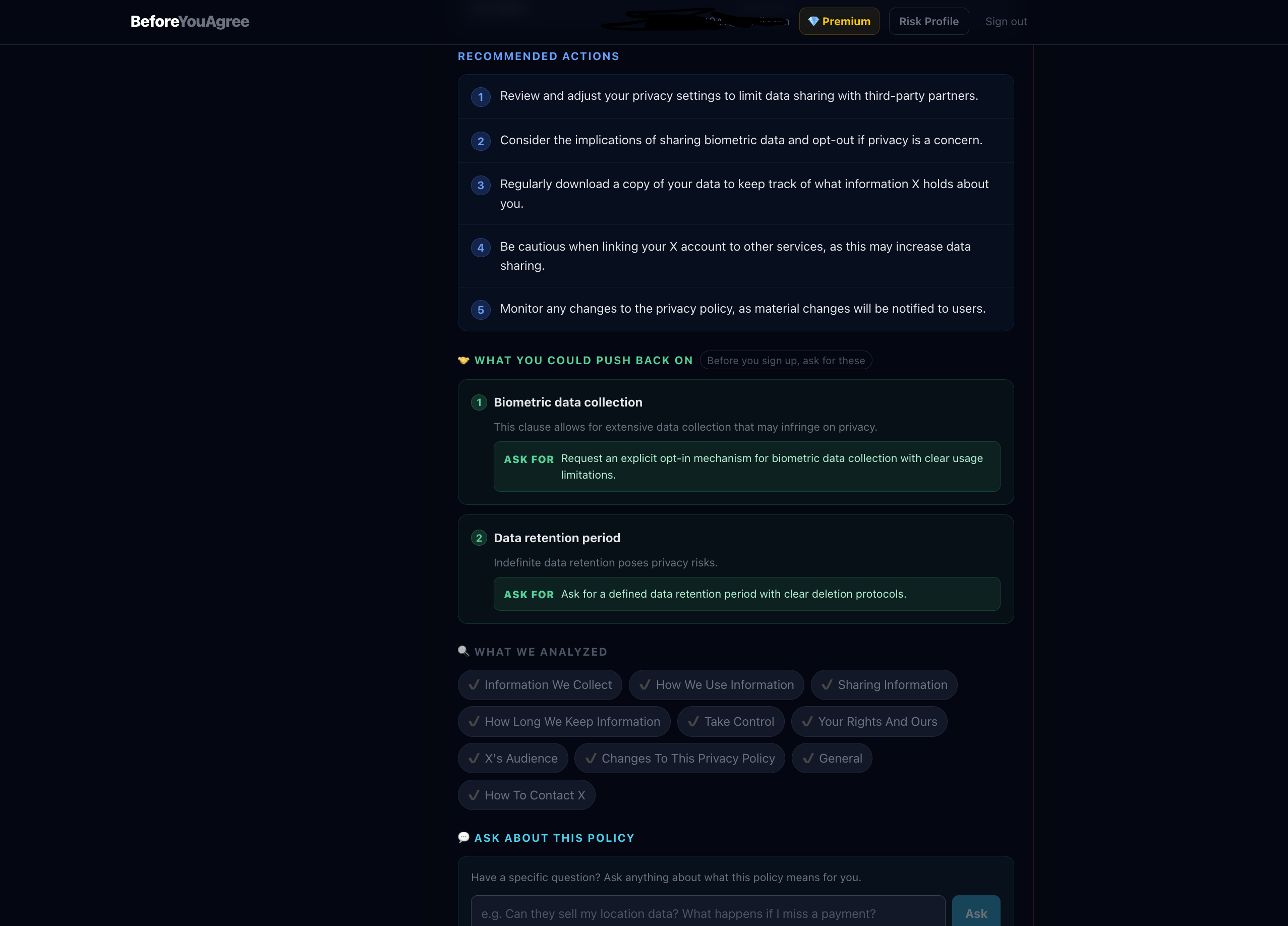Click the Recommended Actions heading
Viewport: 1288px width, 926px height.
coord(539,56)
